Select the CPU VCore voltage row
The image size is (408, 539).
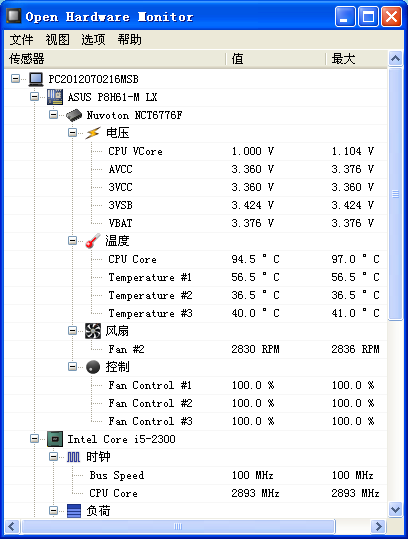[196, 151]
